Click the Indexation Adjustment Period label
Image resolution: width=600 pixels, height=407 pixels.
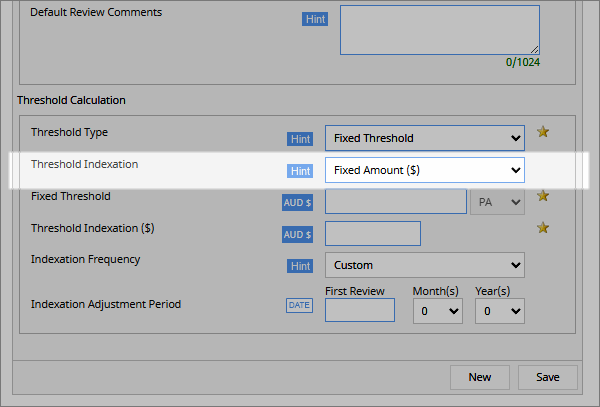pyautogui.click(x=106, y=304)
